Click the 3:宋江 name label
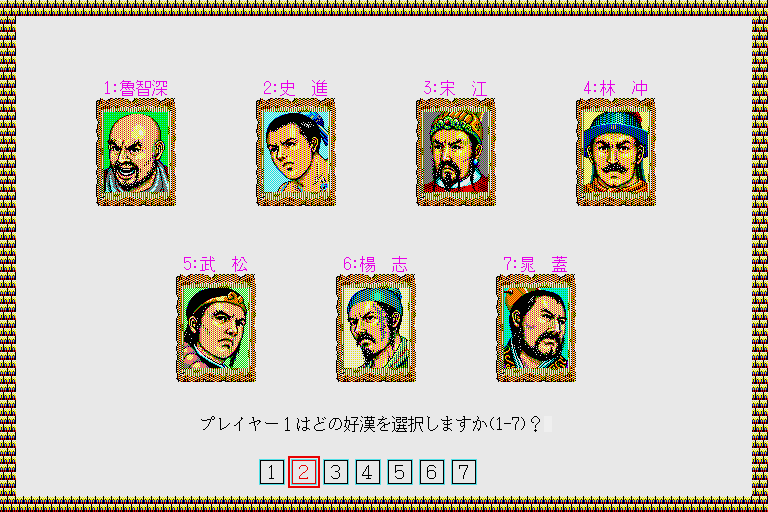The image size is (768, 512). (456, 88)
